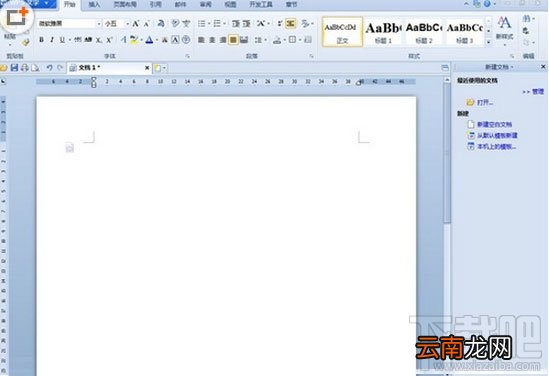The height and width of the screenshot is (376, 549).
Task: Toggle justified alignment
Action: (x=233, y=40)
